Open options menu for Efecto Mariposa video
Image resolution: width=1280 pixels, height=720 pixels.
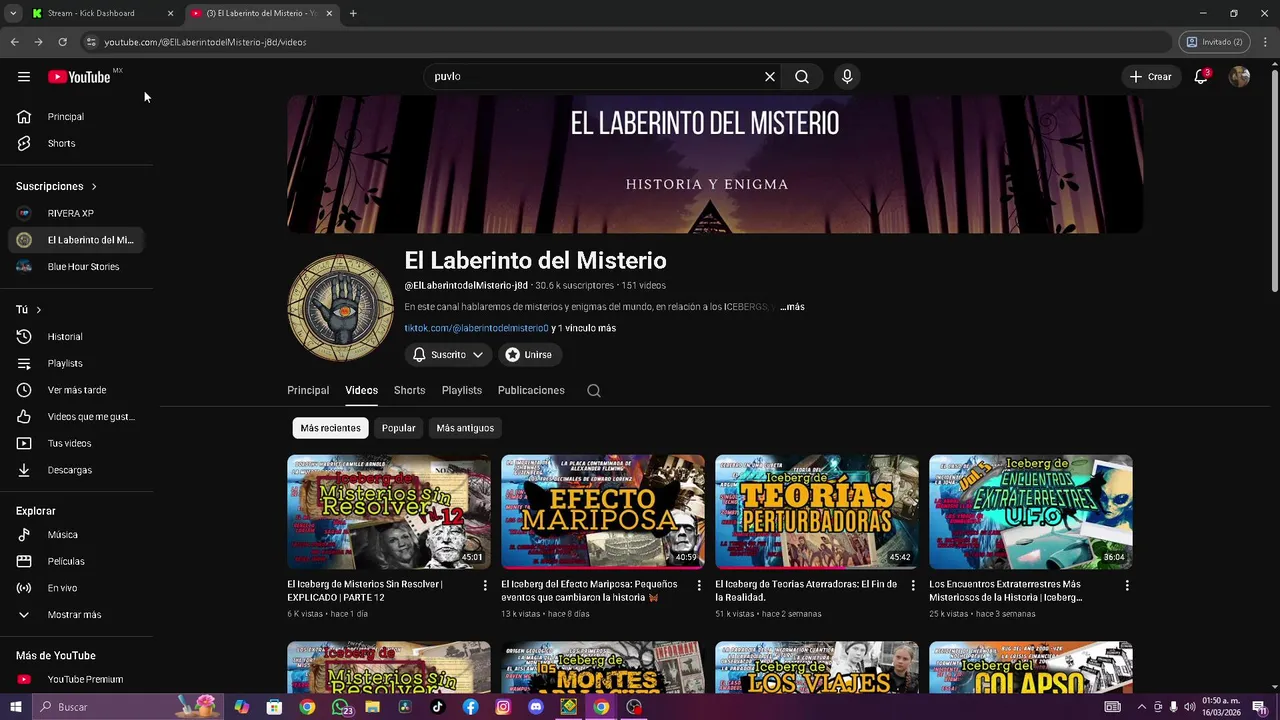[x=699, y=585]
